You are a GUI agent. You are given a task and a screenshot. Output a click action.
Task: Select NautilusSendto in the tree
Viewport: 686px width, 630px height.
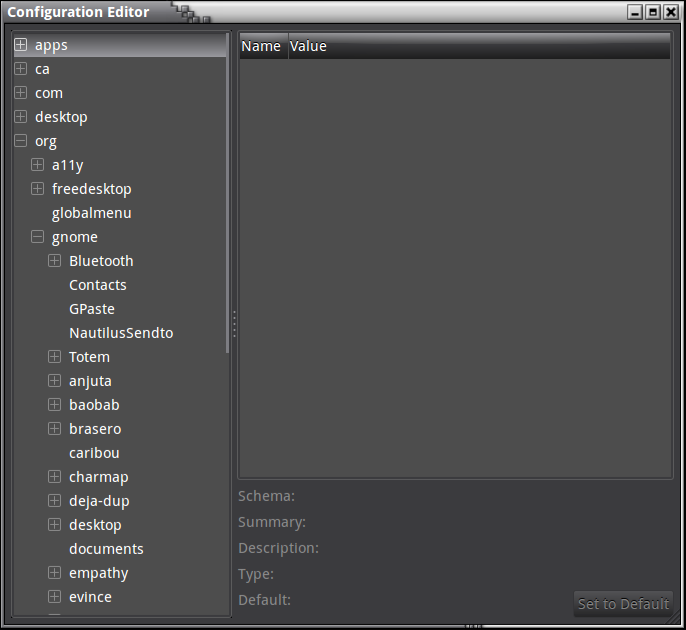point(120,333)
